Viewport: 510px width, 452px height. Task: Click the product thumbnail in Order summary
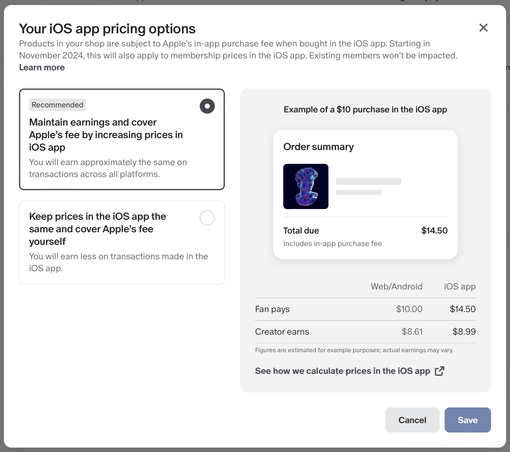[x=306, y=186]
